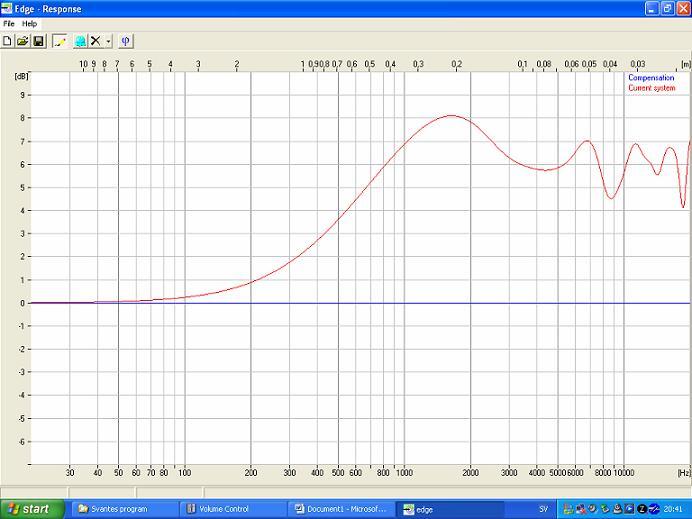Click the Open folder toolbar icon
Image resolution: width=692 pixels, height=519 pixels.
(22, 41)
